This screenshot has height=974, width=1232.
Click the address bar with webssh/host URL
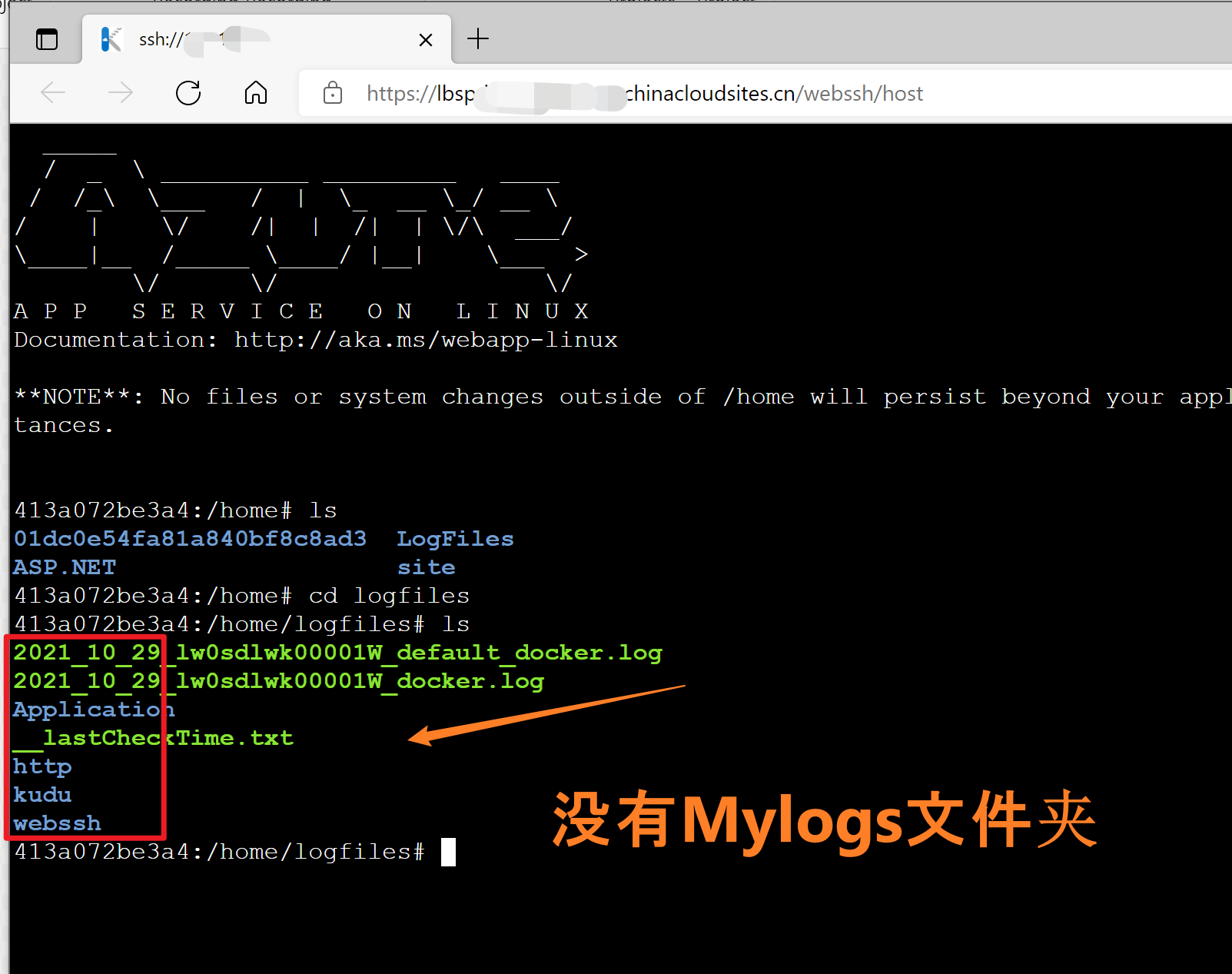[x=769, y=94]
